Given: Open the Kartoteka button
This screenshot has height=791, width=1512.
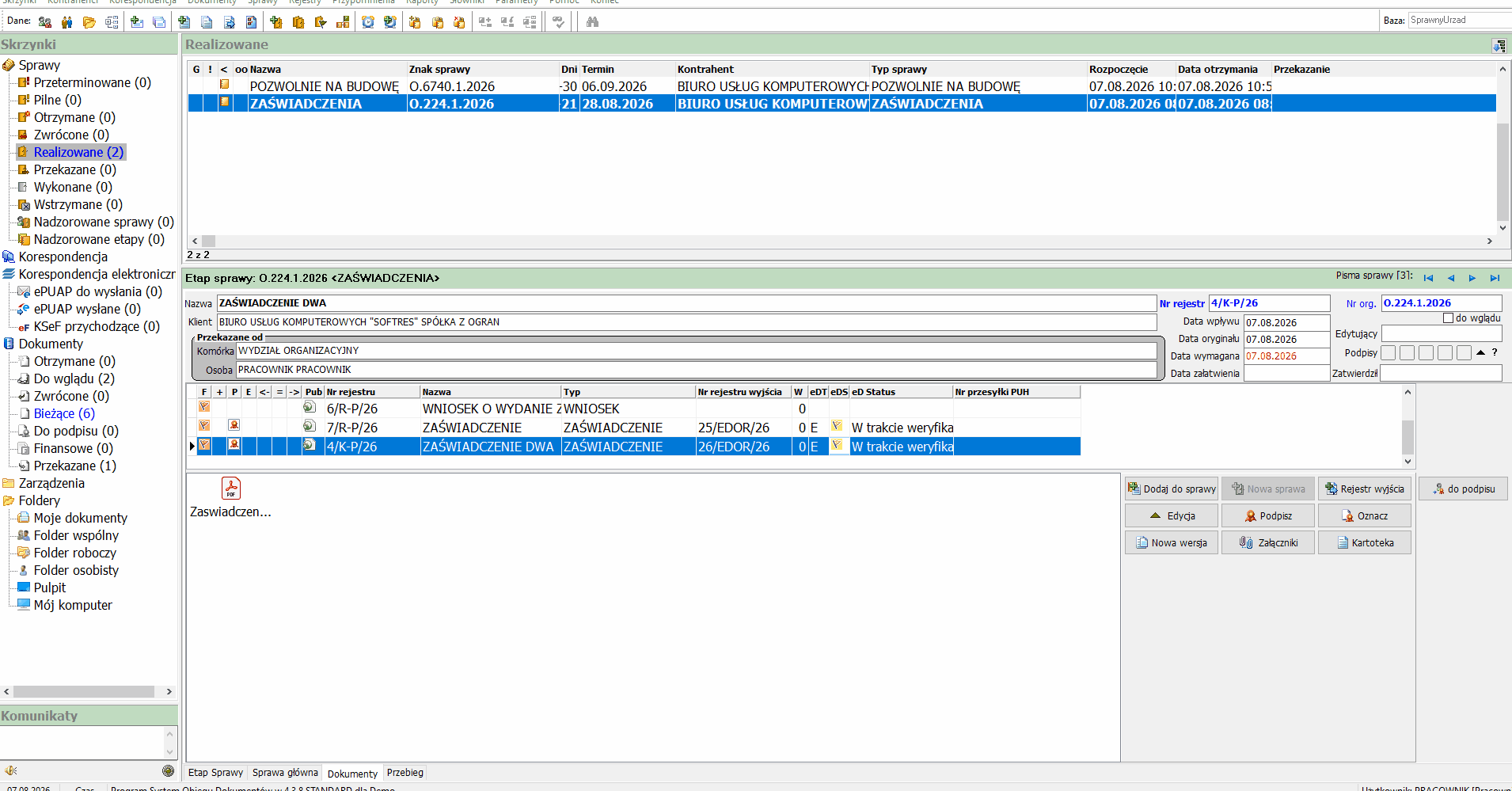Looking at the screenshot, I should coord(1365,542).
